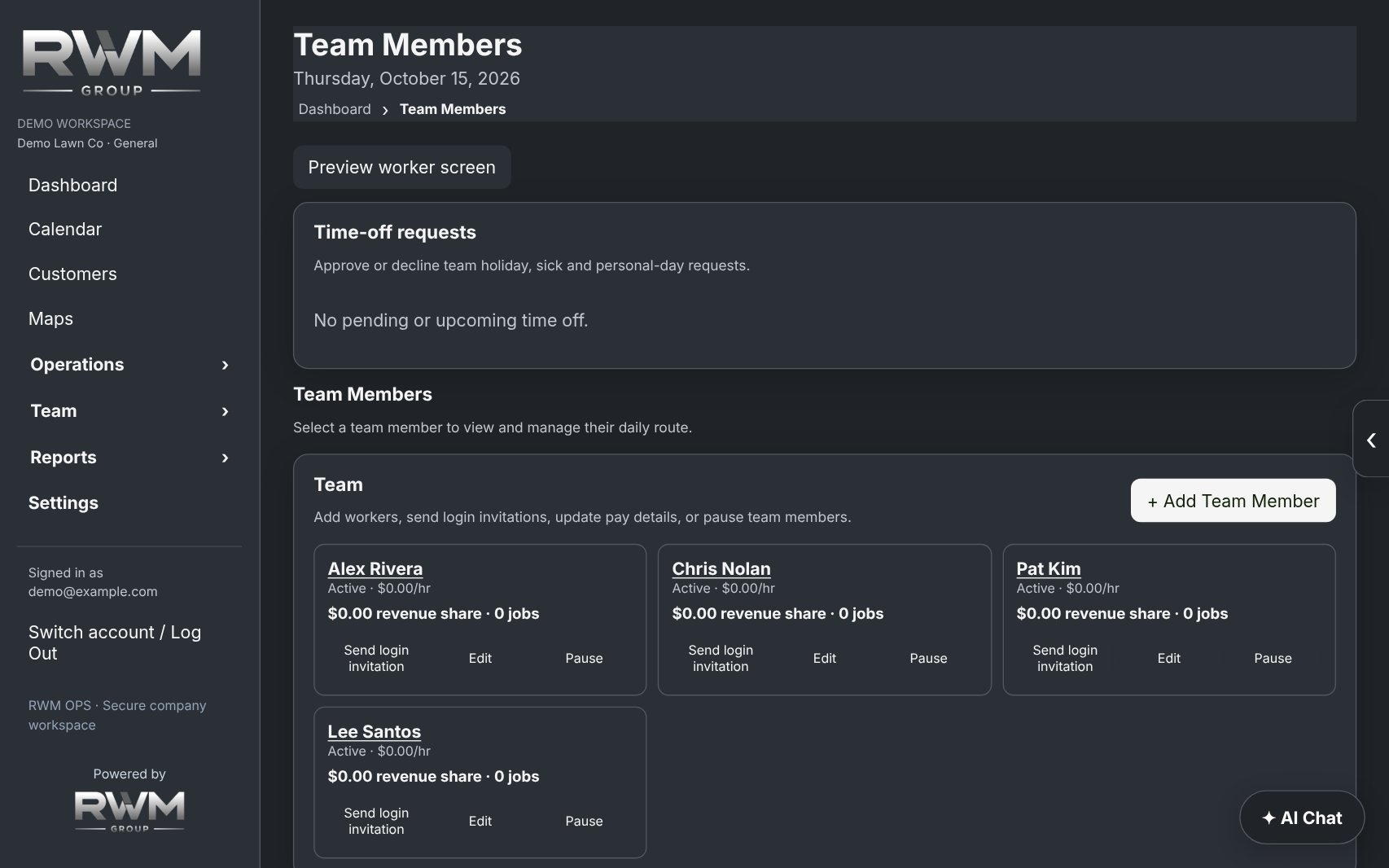Pause team member Pat Kim

(x=1273, y=658)
